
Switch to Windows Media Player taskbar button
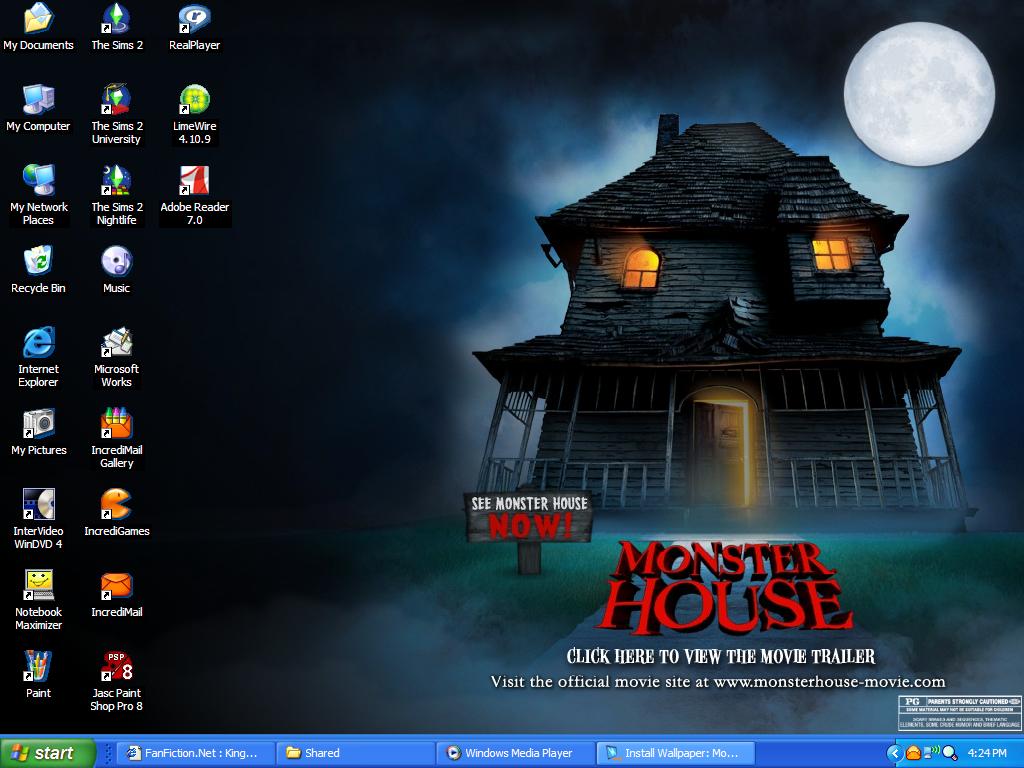coord(515,753)
